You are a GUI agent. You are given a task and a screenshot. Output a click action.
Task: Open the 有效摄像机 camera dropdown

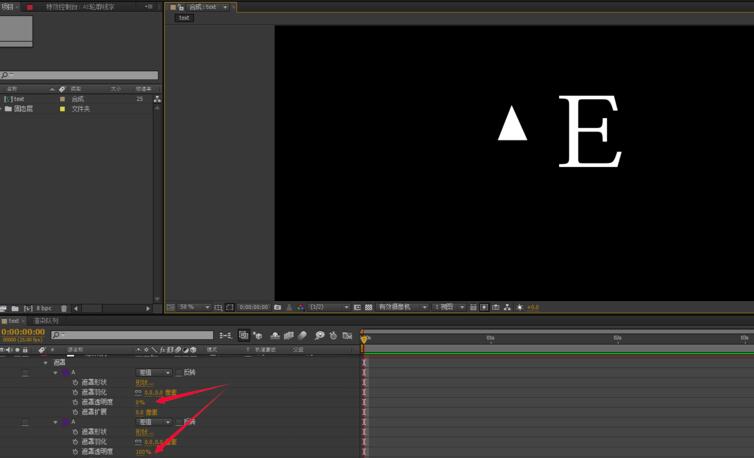pyautogui.click(x=402, y=307)
